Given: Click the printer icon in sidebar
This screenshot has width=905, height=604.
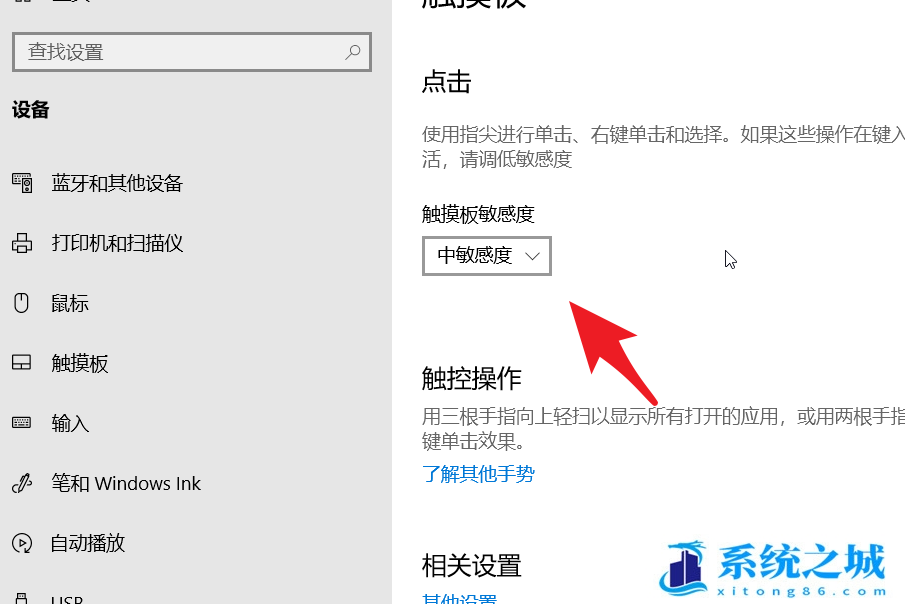Looking at the screenshot, I should point(22,243).
